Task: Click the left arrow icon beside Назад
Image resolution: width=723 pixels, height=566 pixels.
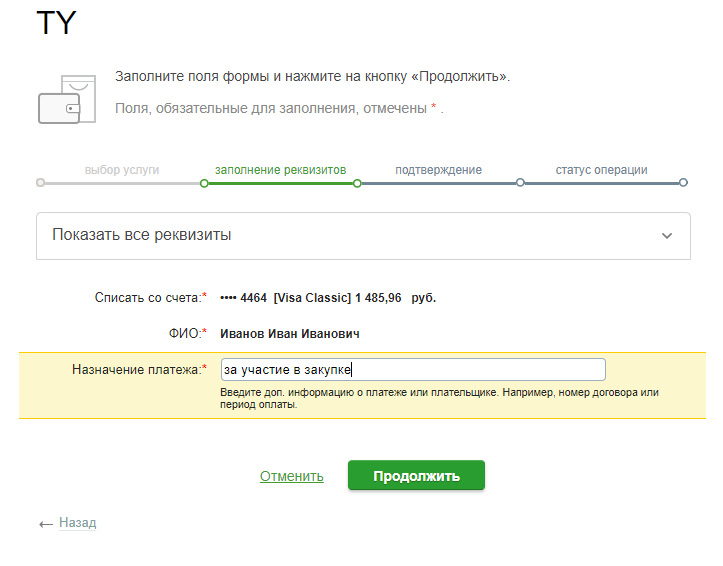Action: point(46,523)
